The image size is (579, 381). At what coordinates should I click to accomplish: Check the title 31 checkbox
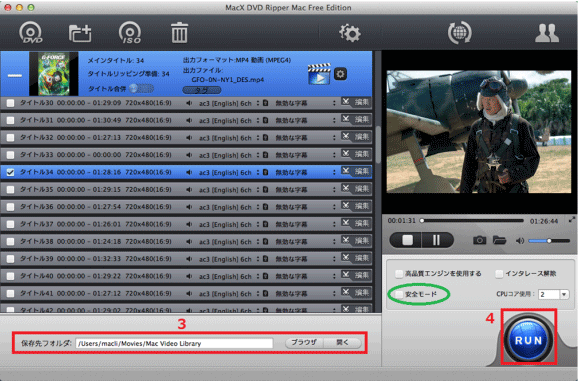(x=10, y=120)
